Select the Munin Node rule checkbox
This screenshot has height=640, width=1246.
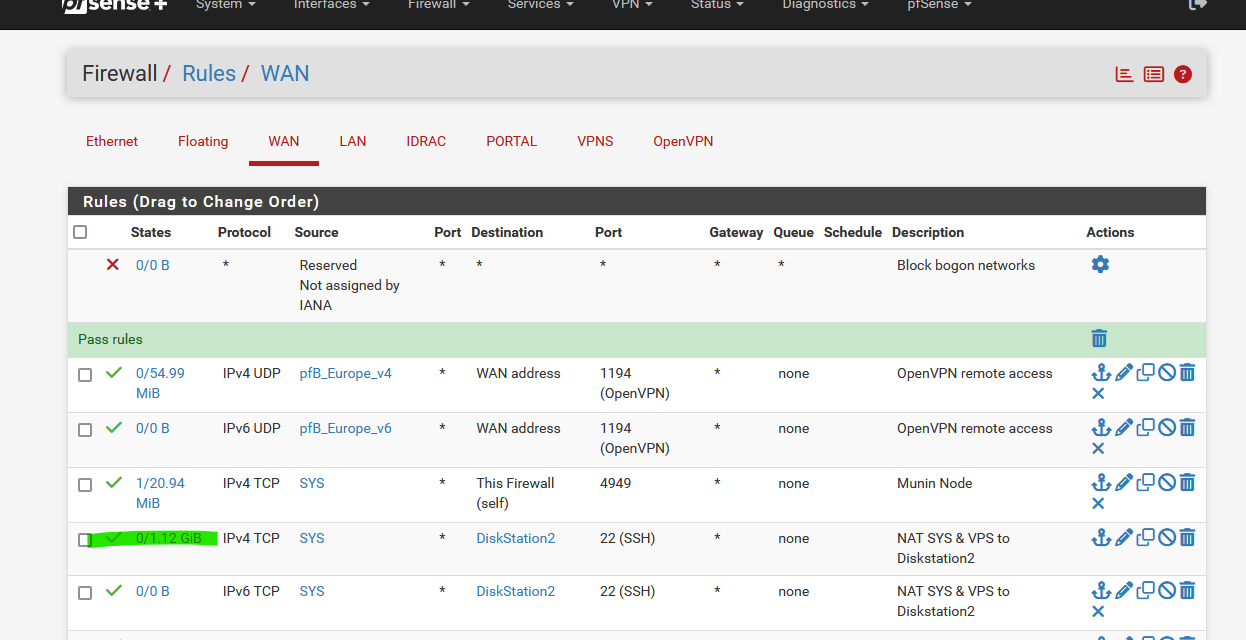coord(85,485)
